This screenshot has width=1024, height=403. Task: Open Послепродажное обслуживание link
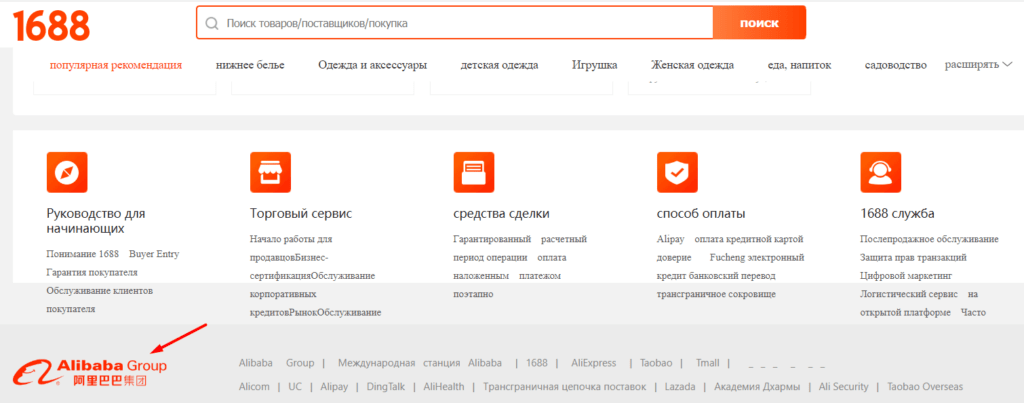pos(929,239)
